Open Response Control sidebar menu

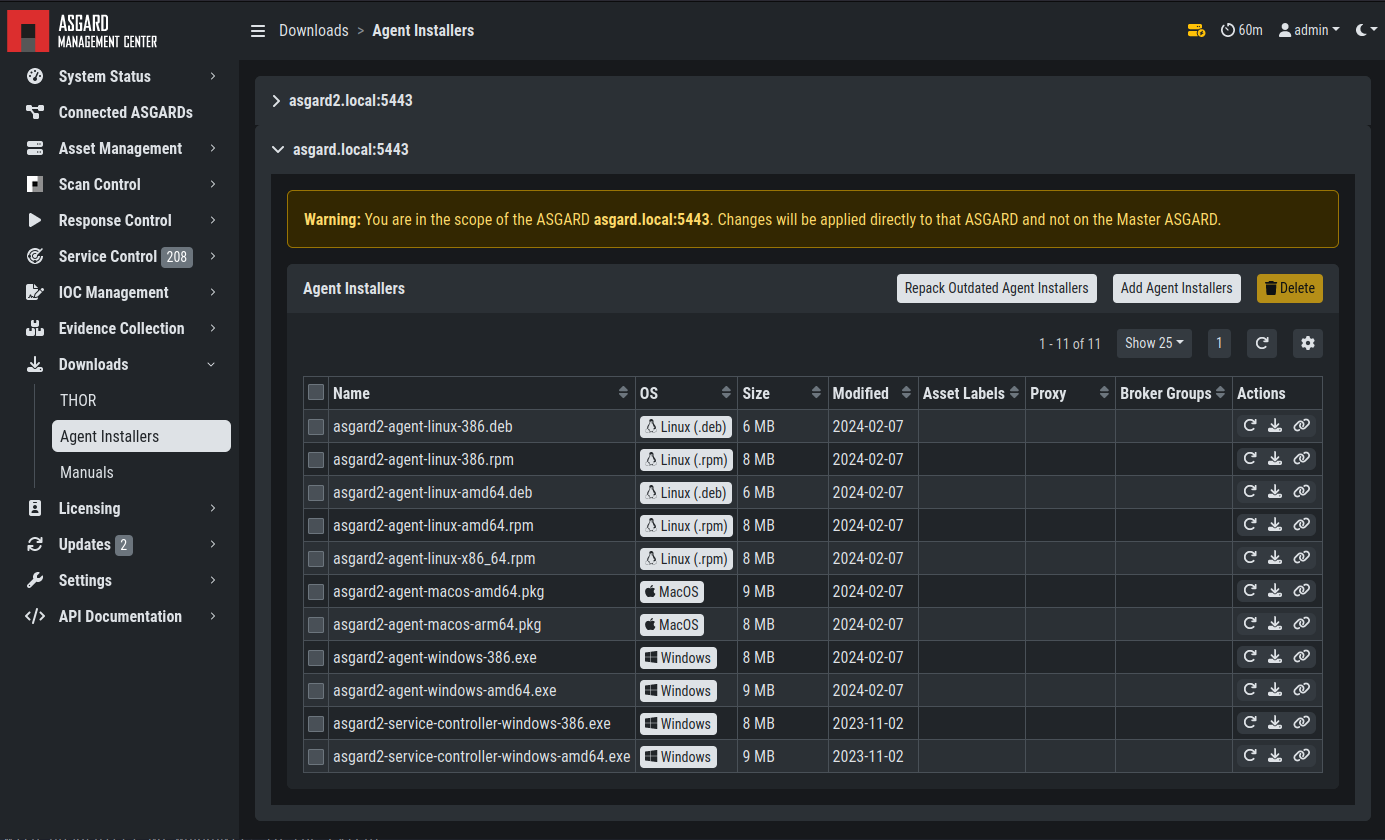tap(120, 220)
